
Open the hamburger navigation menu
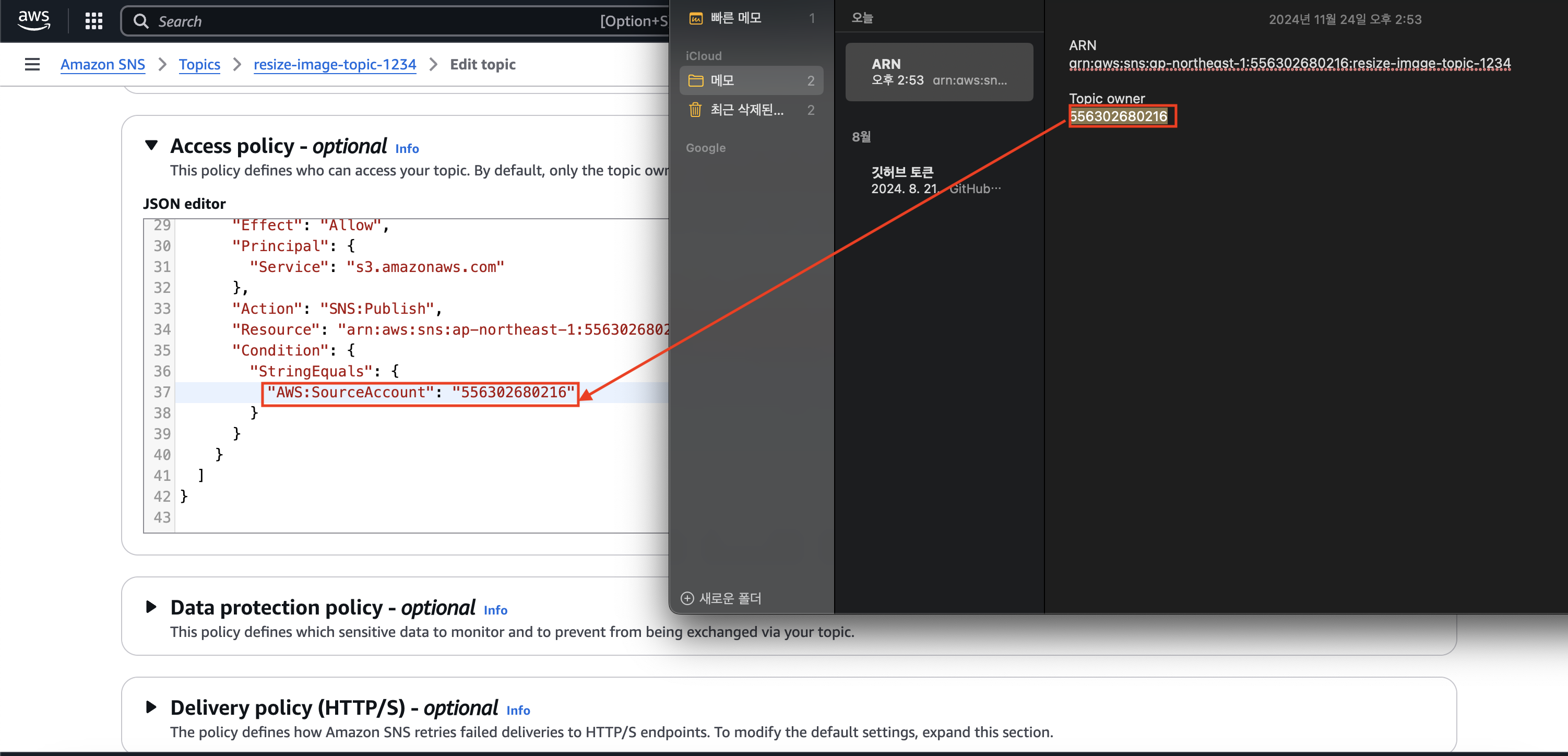[32, 65]
